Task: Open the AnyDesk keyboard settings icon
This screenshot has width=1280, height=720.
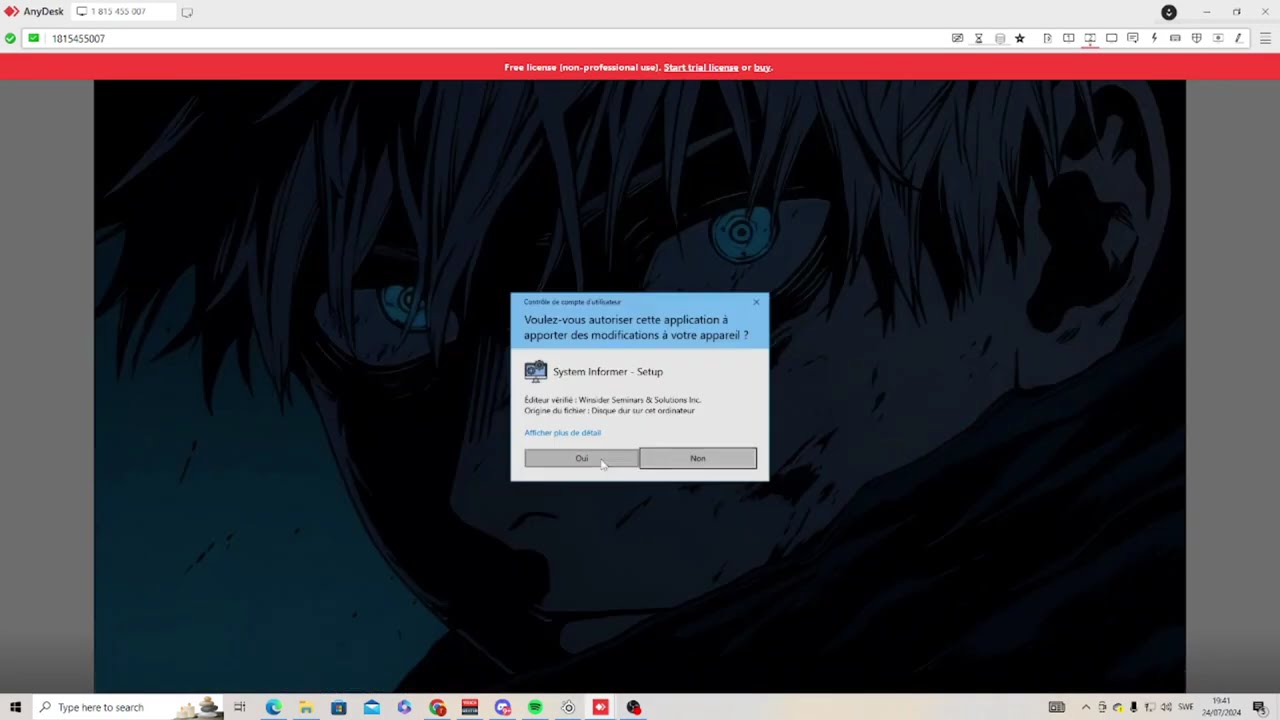Action: click(1175, 38)
